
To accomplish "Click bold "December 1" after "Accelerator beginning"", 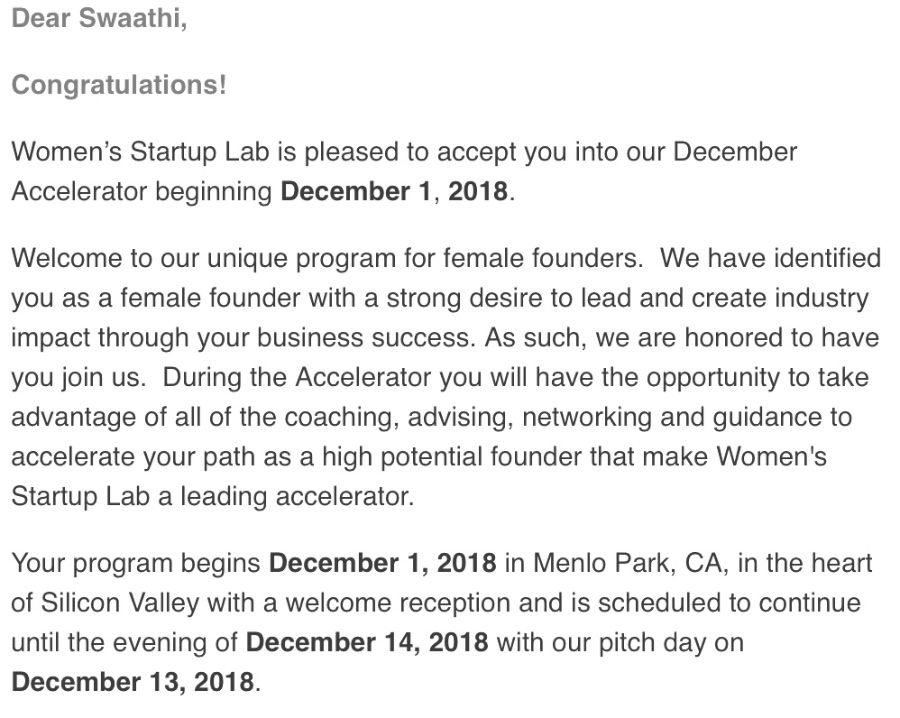I will tap(355, 192).
